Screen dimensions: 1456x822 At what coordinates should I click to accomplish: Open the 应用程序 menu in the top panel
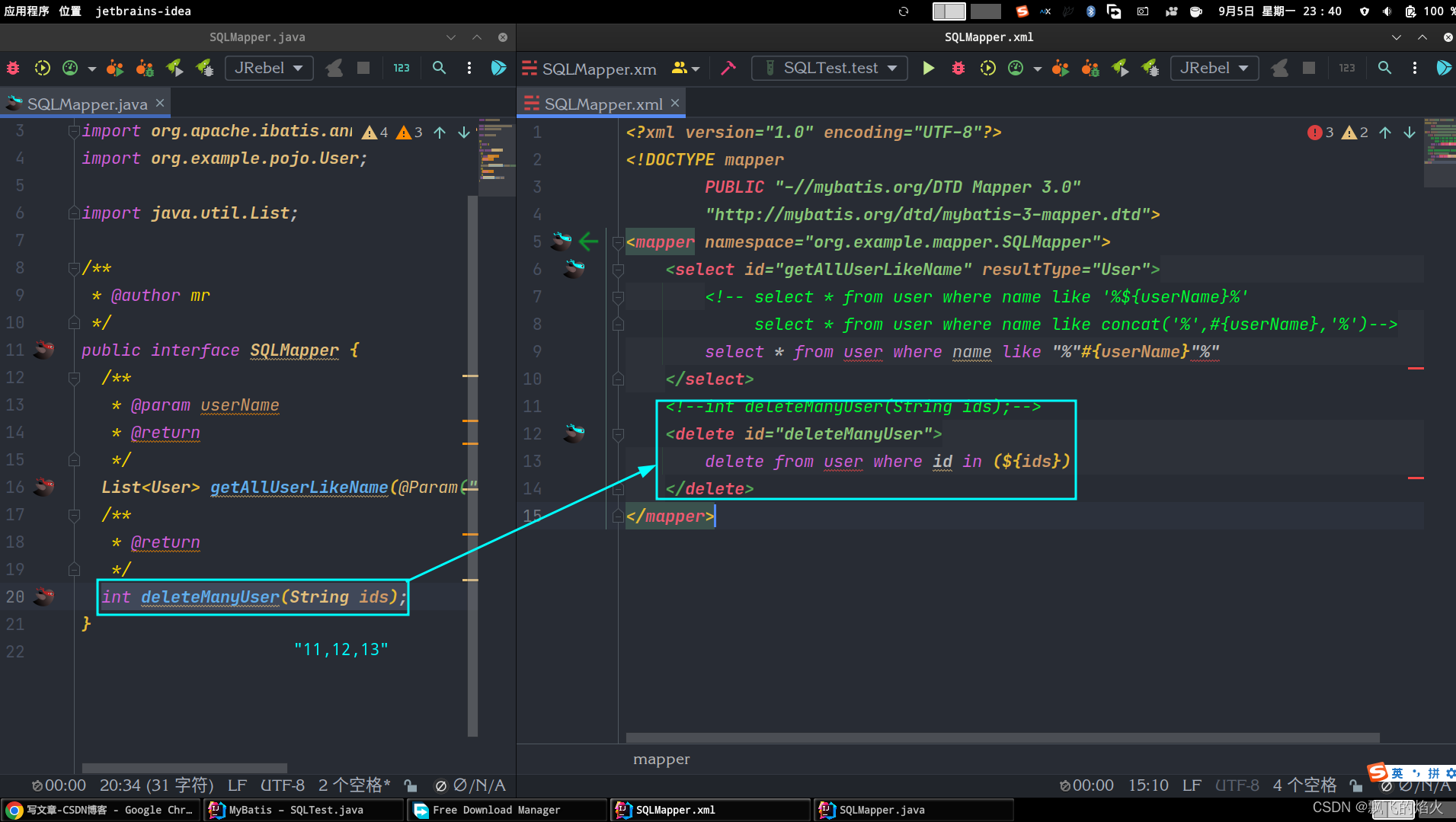pos(27,11)
